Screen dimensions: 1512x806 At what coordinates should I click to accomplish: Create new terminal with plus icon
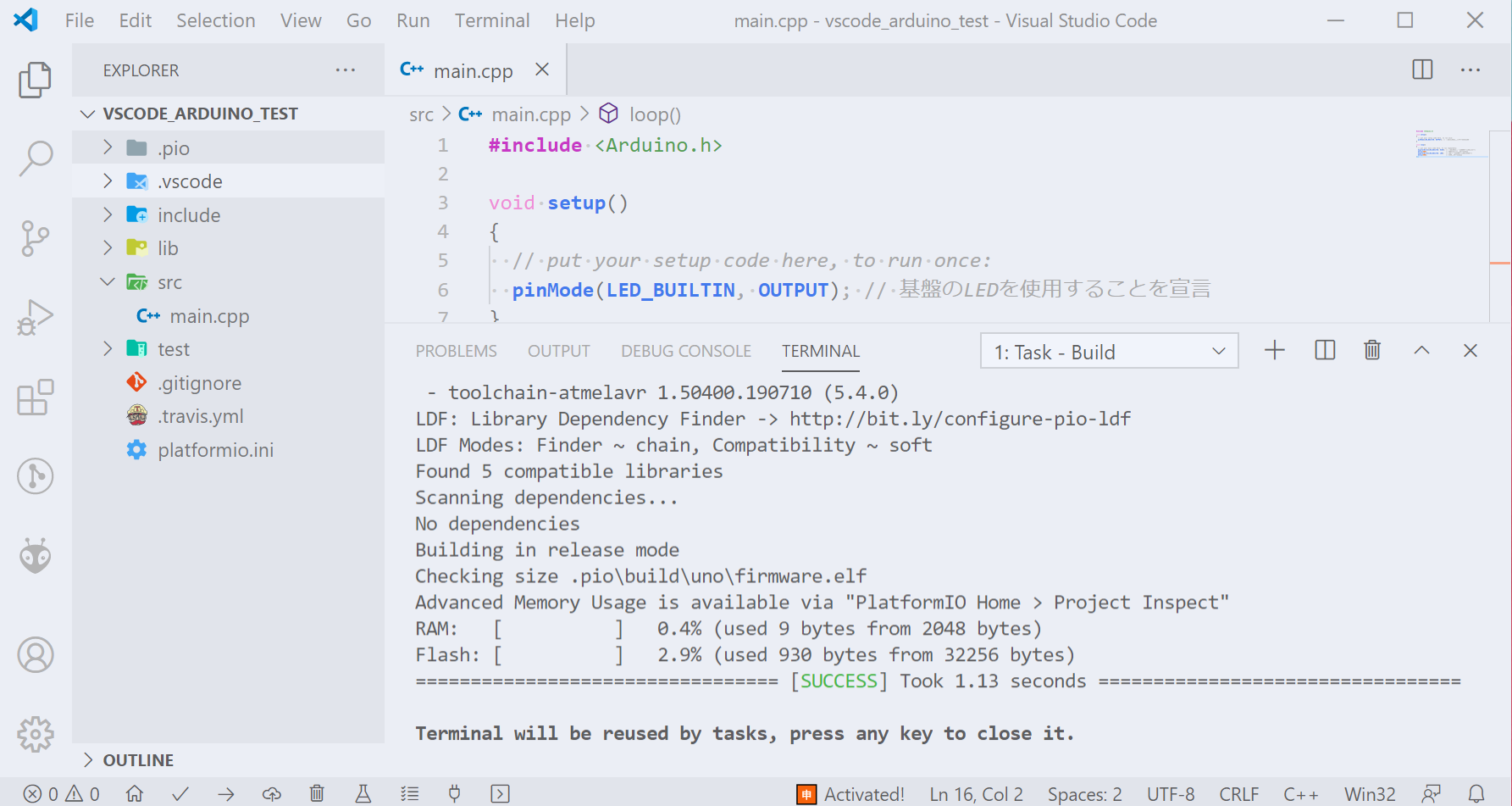tap(1275, 350)
